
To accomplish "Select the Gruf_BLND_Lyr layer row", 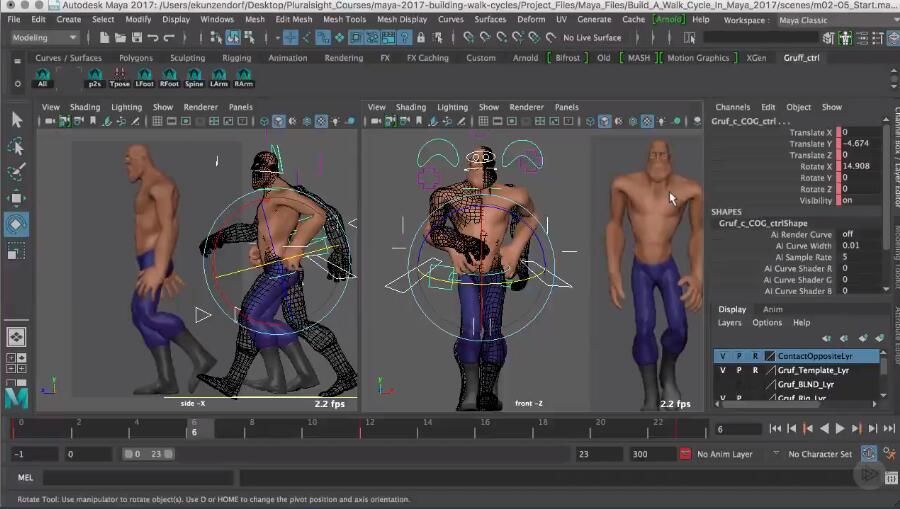I will (797, 384).
